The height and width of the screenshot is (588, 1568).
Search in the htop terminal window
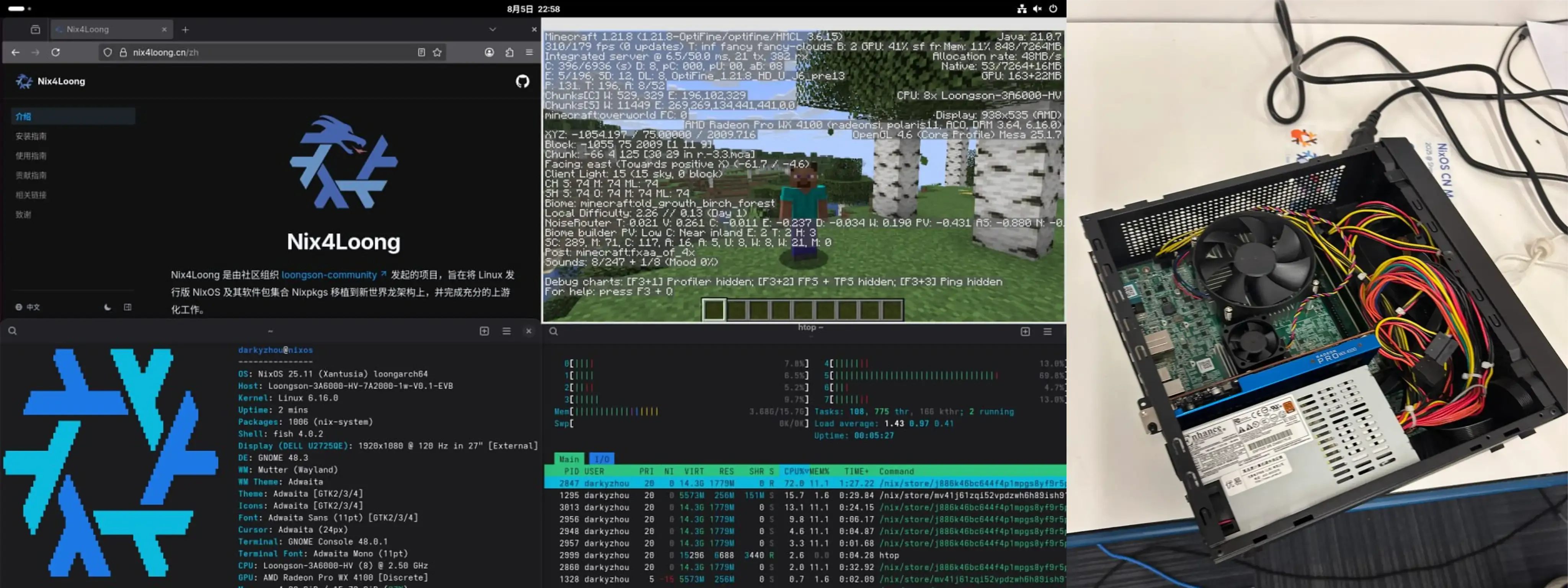[x=553, y=331]
